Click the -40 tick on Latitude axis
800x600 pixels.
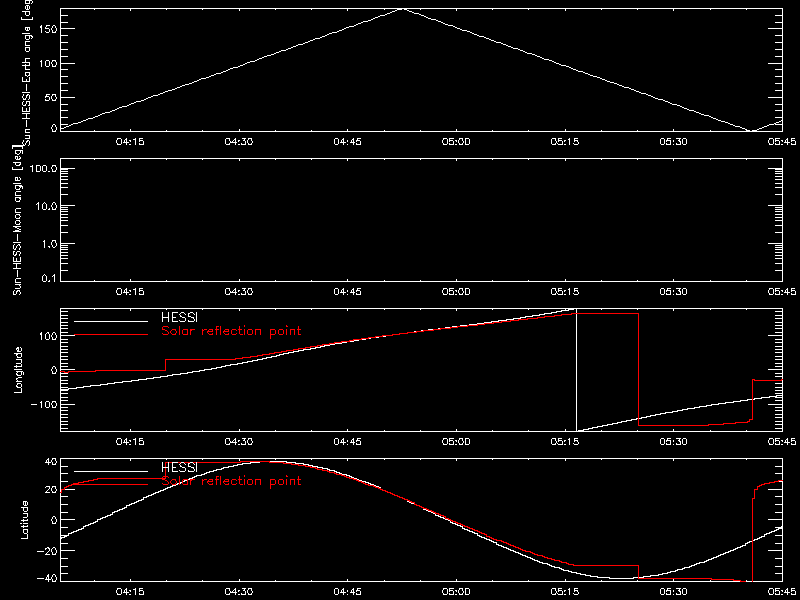[47, 578]
